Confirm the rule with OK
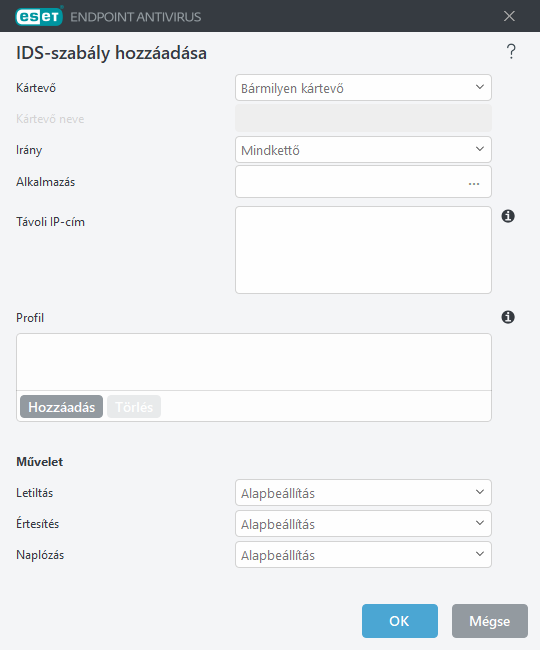540x650 pixels. [x=400, y=621]
